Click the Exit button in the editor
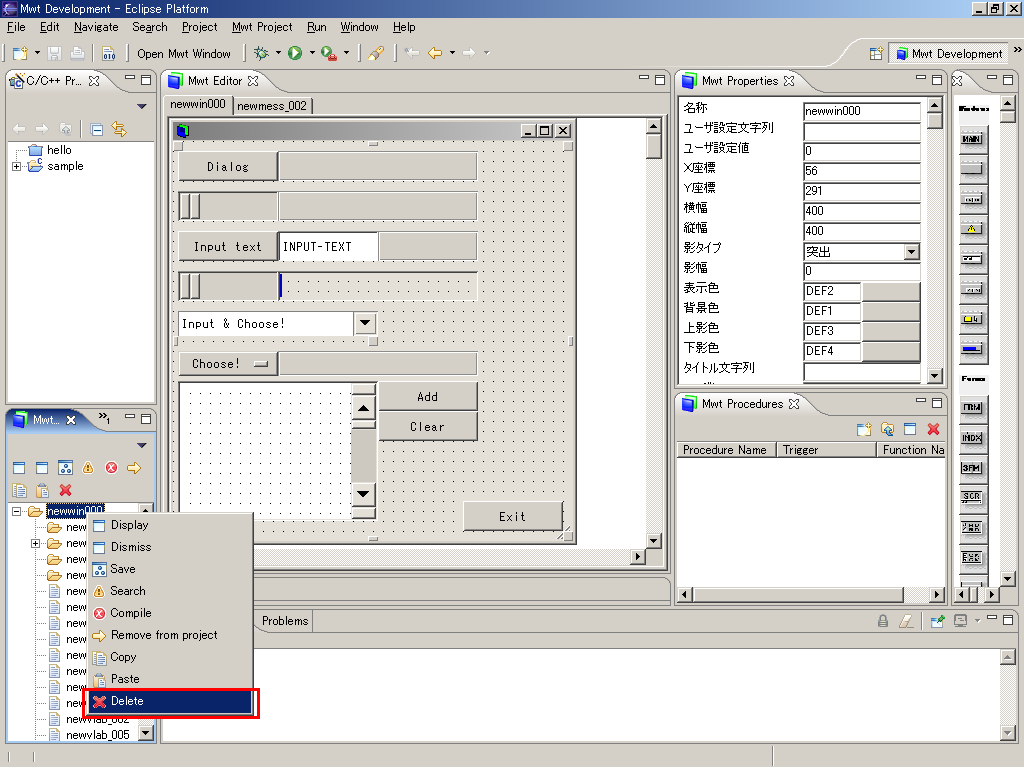The width and height of the screenshot is (1024, 768). pos(513,517)
